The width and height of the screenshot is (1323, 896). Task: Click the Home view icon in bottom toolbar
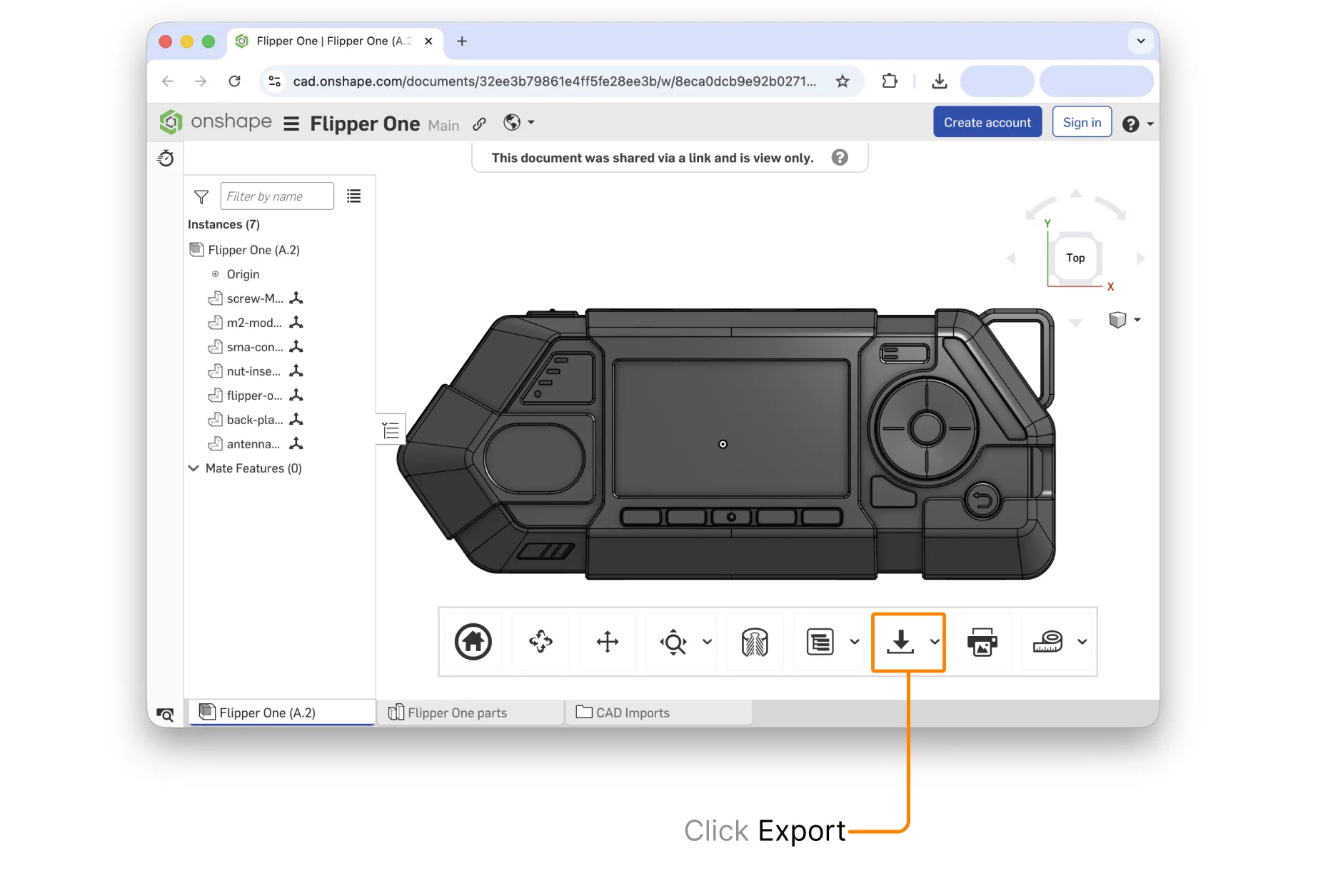point(473,641)
